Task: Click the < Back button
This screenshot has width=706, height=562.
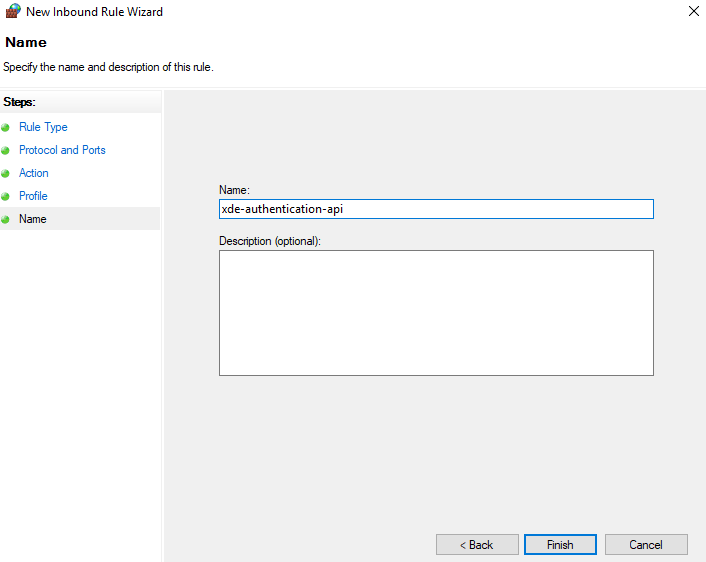Action: pos(477,545)
